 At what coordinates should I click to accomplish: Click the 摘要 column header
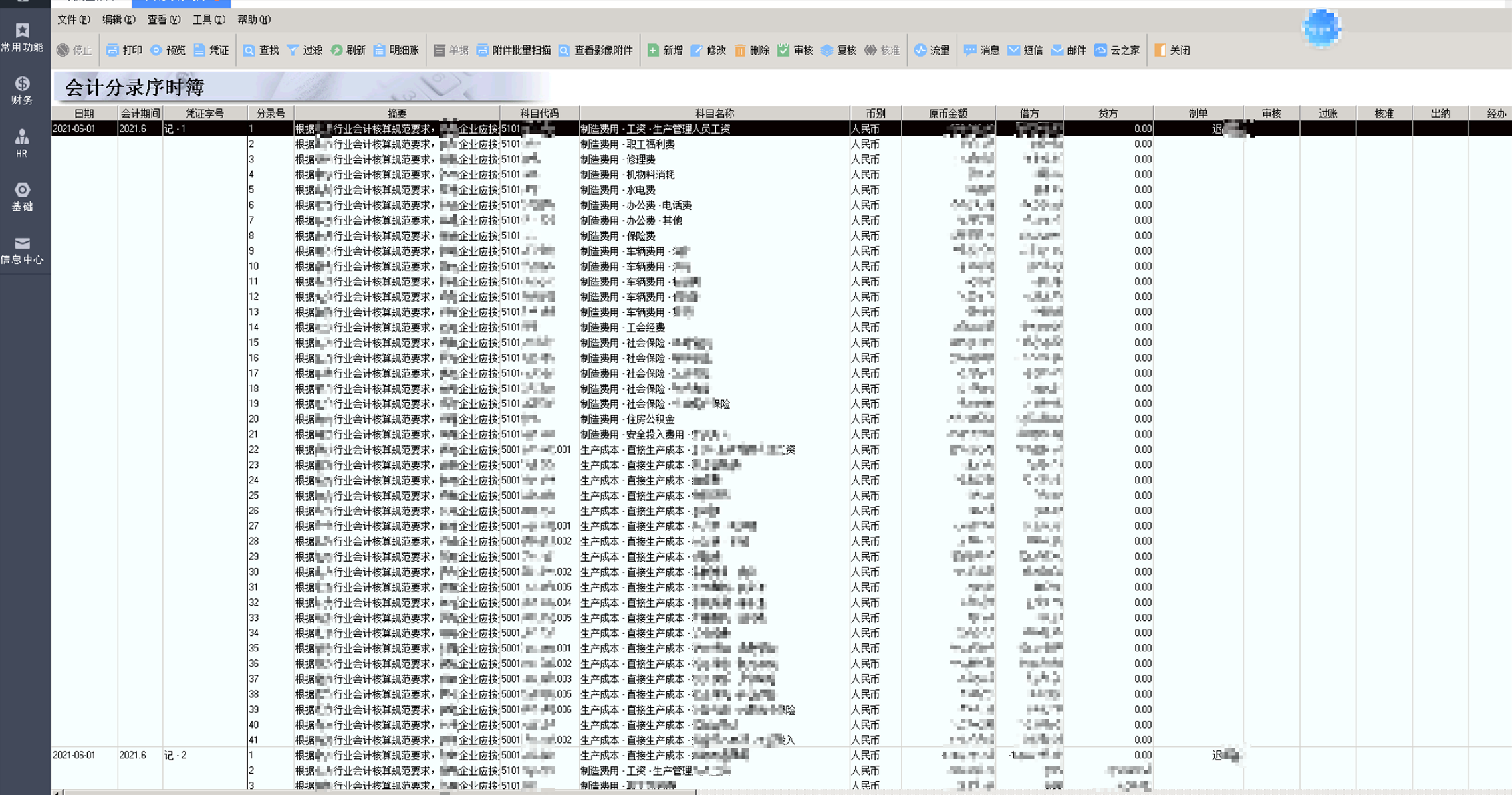396,114
